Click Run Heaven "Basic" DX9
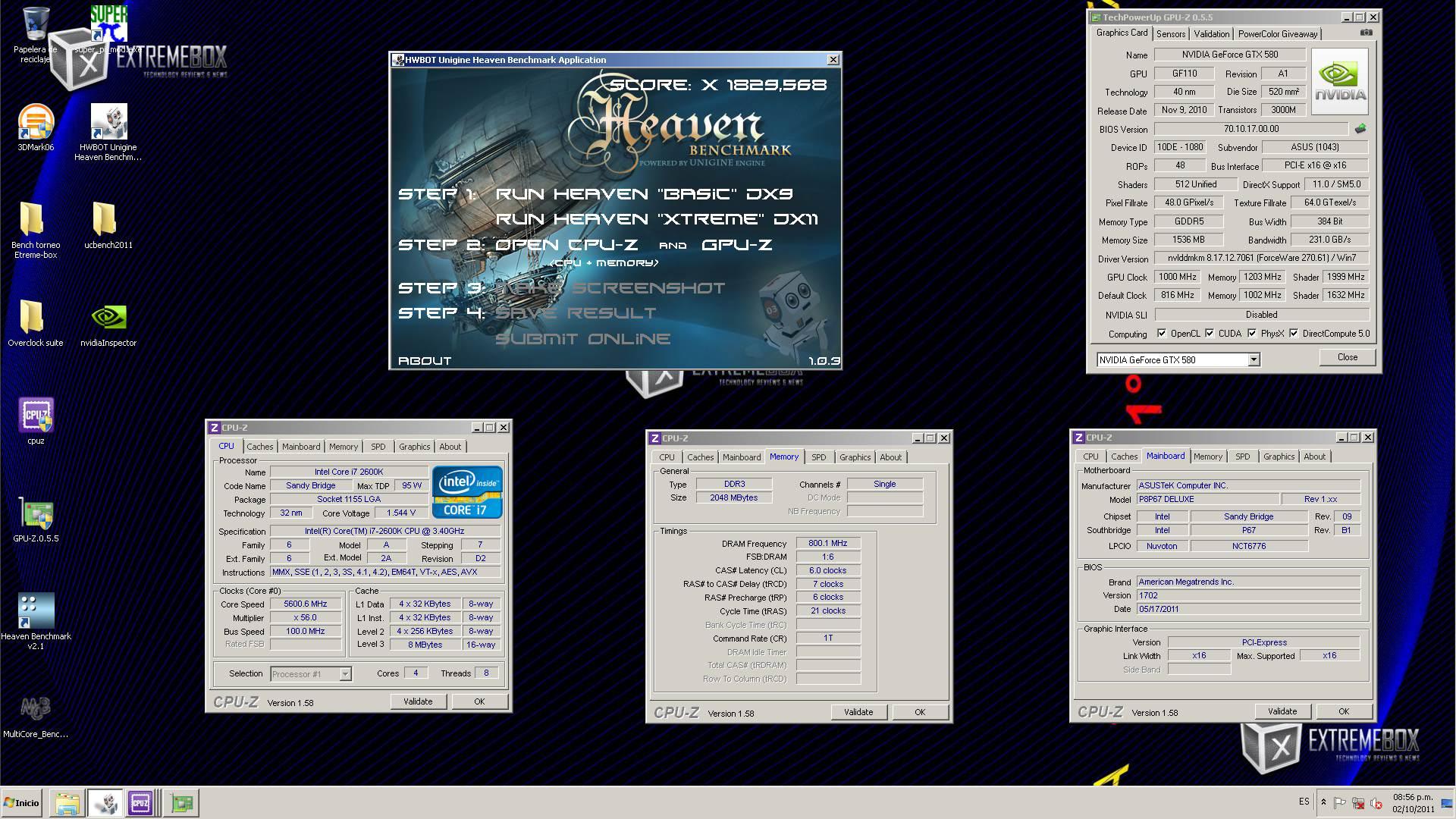 644,194
